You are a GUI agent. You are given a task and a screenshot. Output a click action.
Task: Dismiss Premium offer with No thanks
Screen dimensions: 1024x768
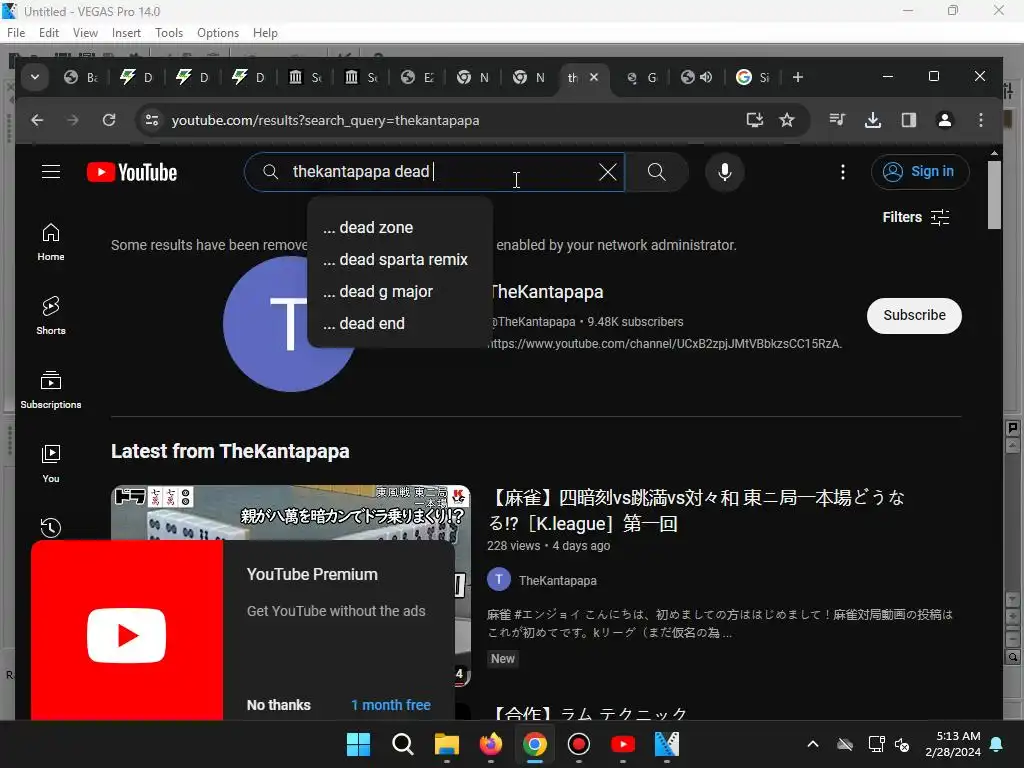coord(278,705)
